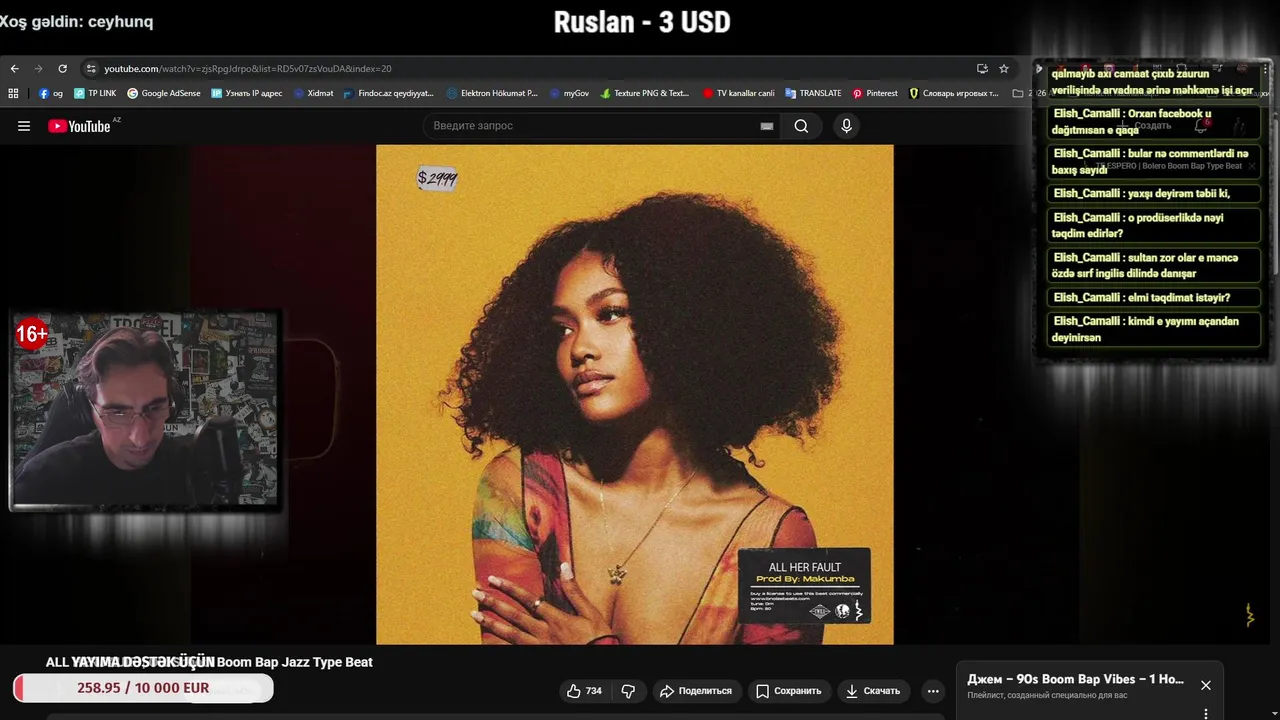Click chat message 'kimdi e yayımı açandan deyinirsən'
The height and width of the screenshot is (720, 1280).
pyautogui.click(x=1153, y=329)
